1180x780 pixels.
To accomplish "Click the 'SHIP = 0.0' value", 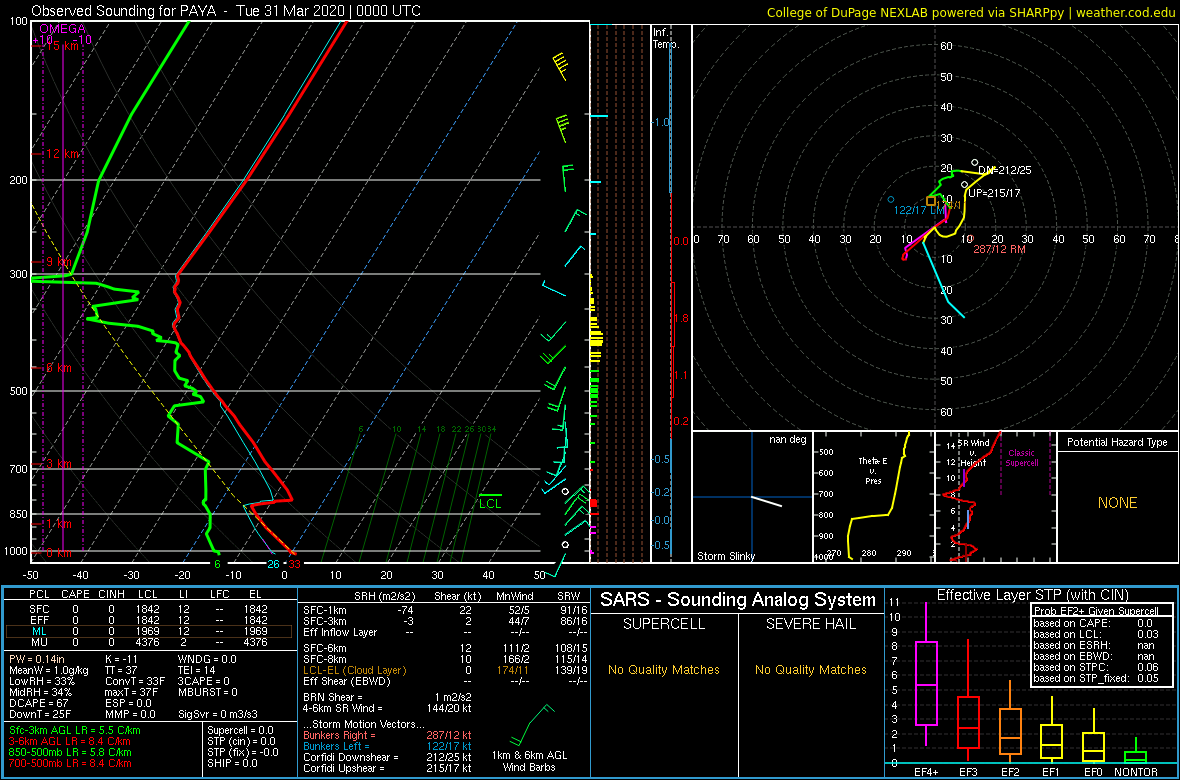I will coord(233,762).
